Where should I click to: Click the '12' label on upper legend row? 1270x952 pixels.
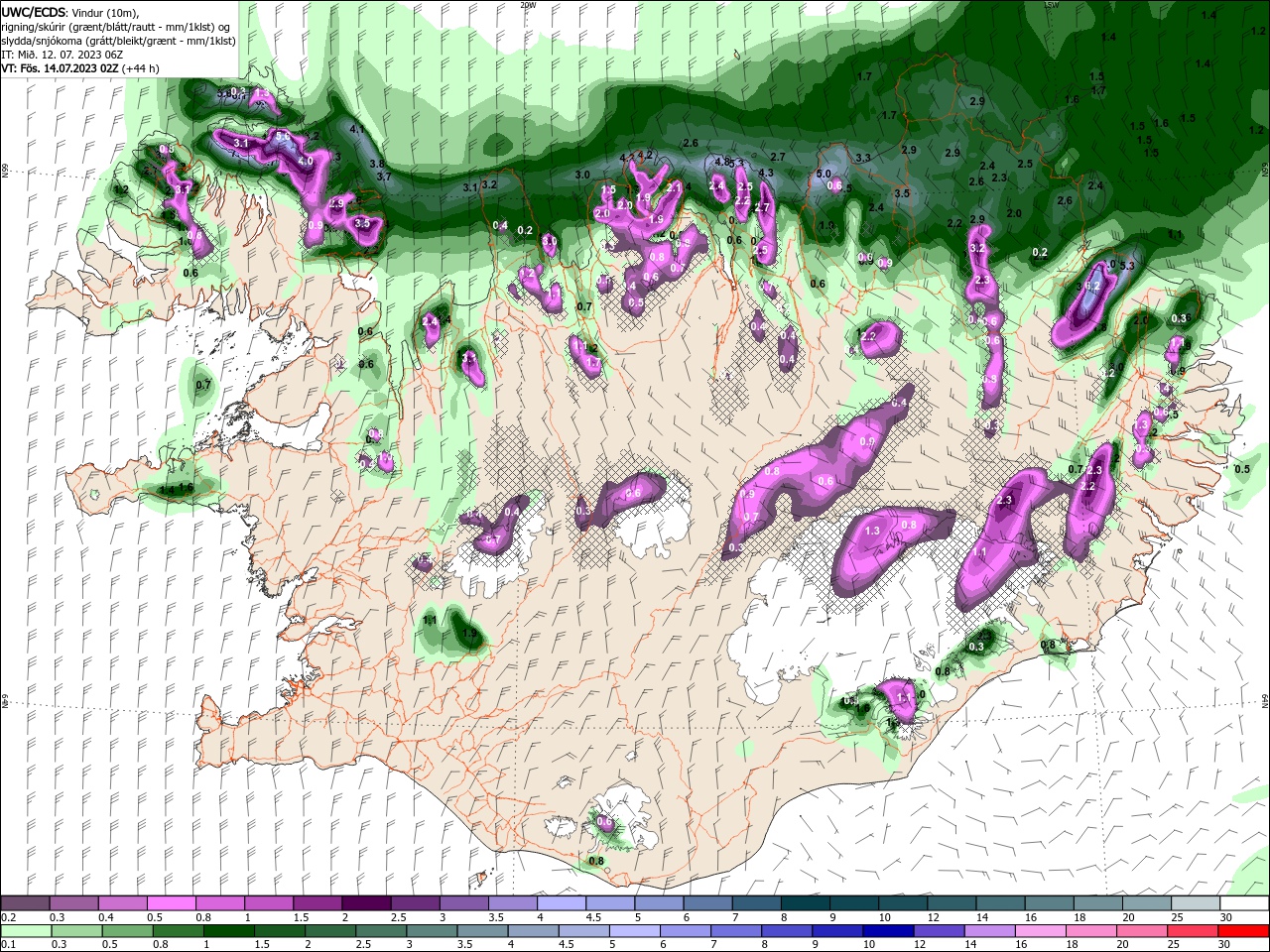(x=933, y=917)
